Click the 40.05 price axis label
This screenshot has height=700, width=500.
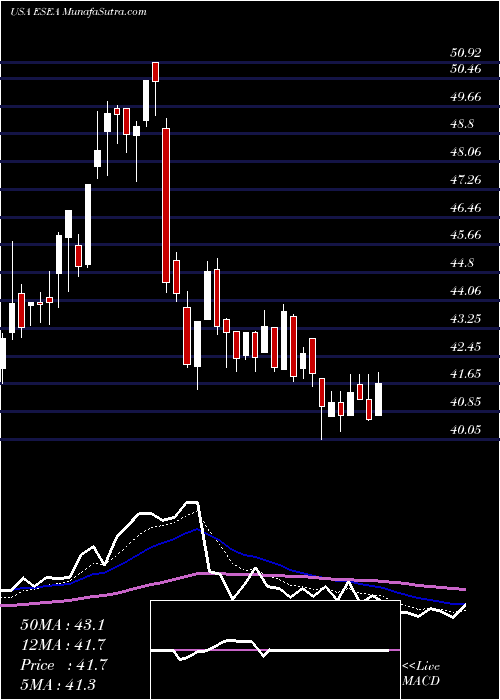(x=466, y=429)
